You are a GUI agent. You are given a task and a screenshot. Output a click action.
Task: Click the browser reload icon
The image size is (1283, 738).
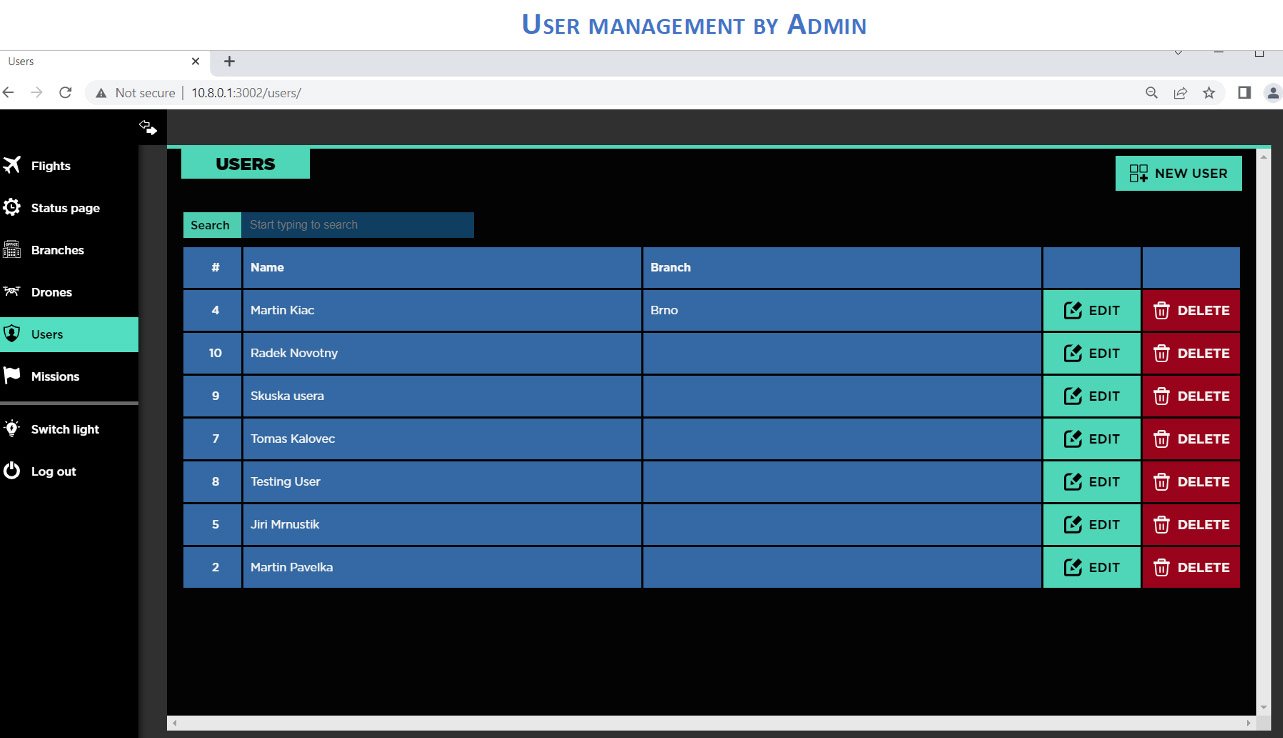pyautogui.click(x=66, y=92)
